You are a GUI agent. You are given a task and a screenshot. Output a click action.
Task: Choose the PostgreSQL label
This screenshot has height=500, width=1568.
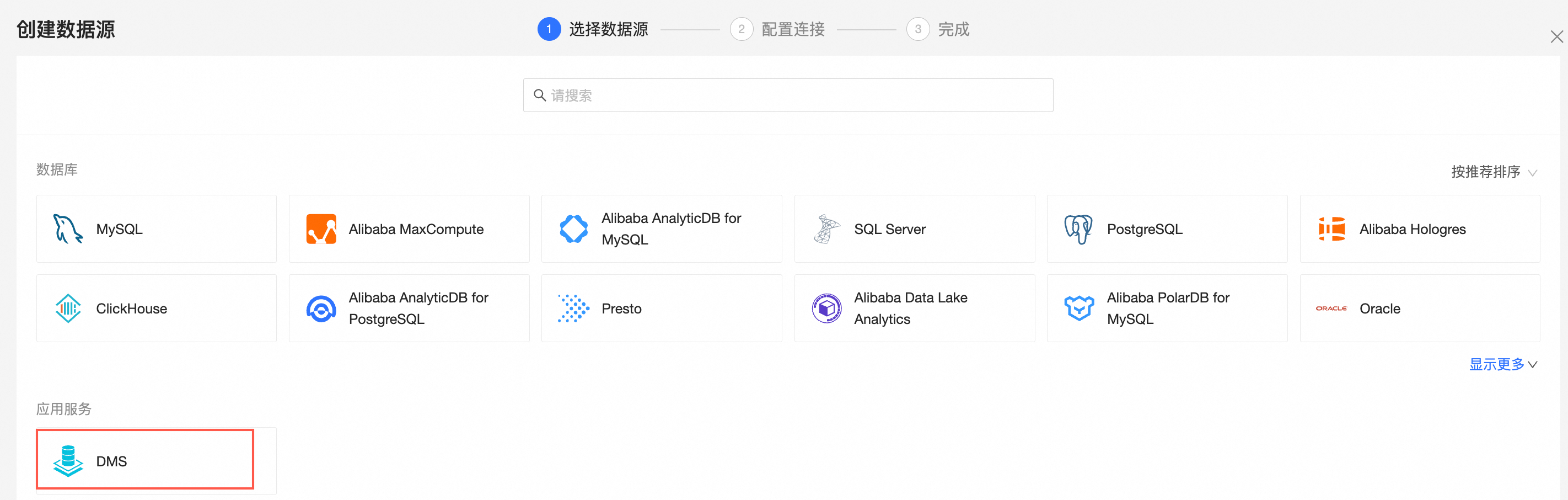pyautogui.click(x=1145, y=229)
